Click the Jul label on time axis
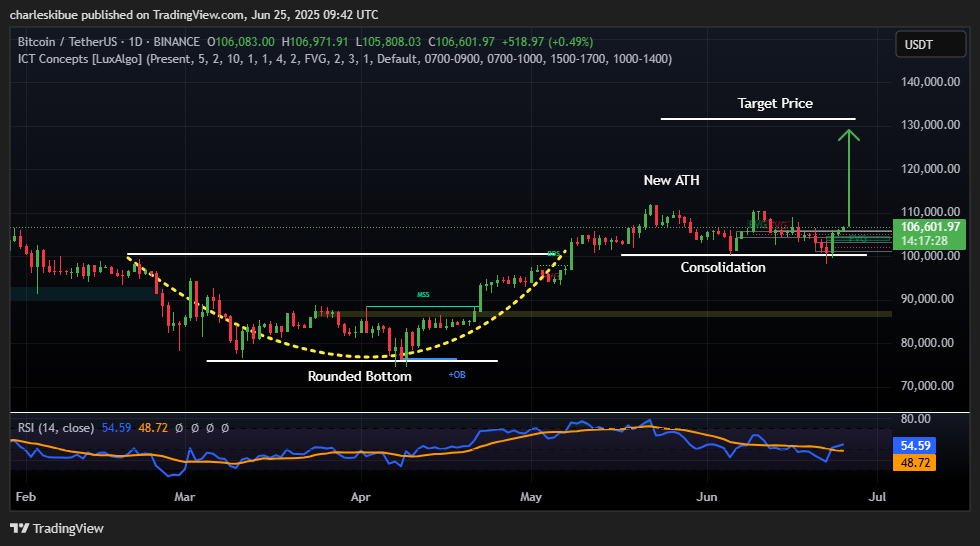 pos(878,497)
